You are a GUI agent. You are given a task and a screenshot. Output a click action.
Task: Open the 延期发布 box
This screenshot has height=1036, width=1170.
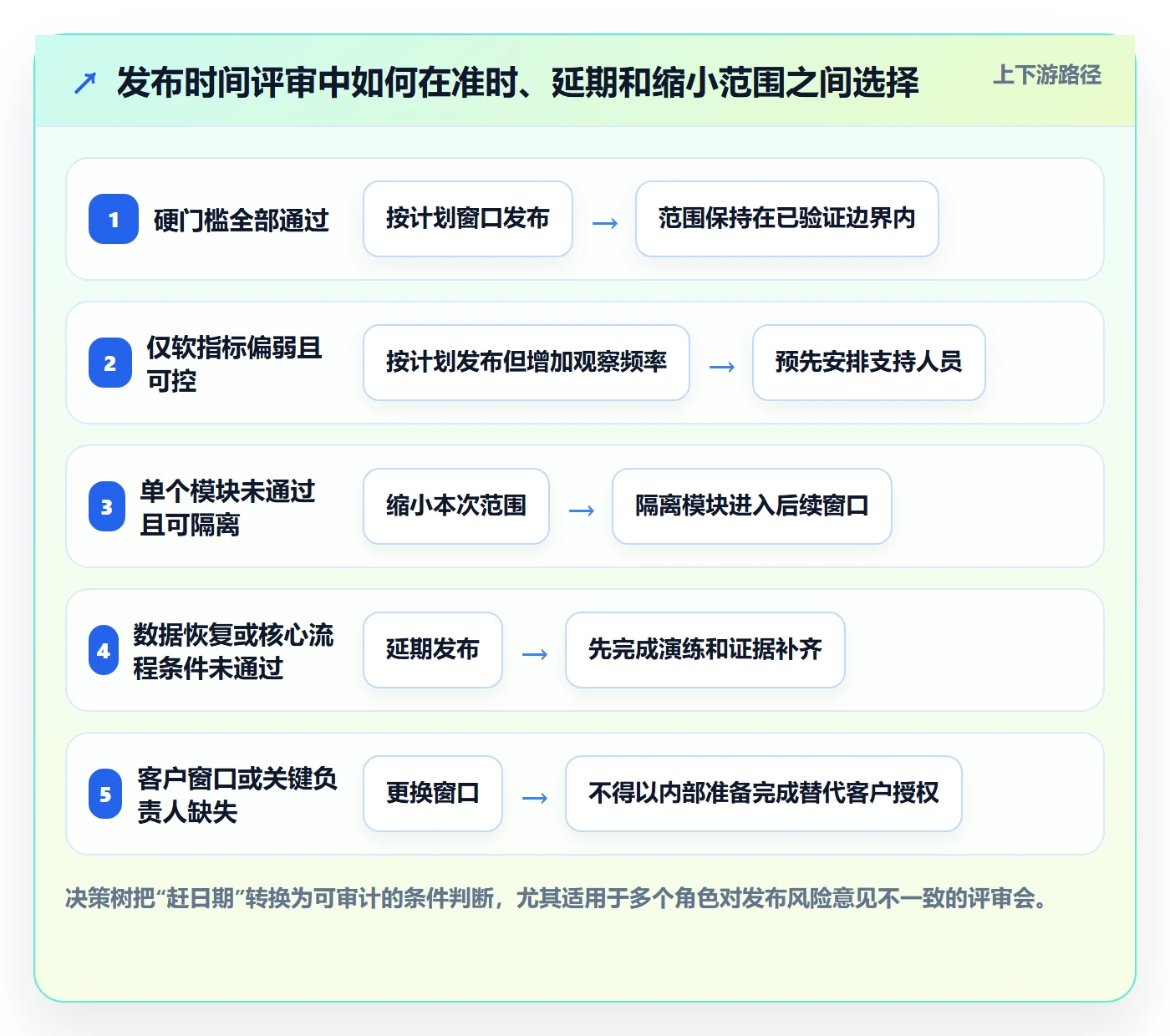tap(433, 650)
